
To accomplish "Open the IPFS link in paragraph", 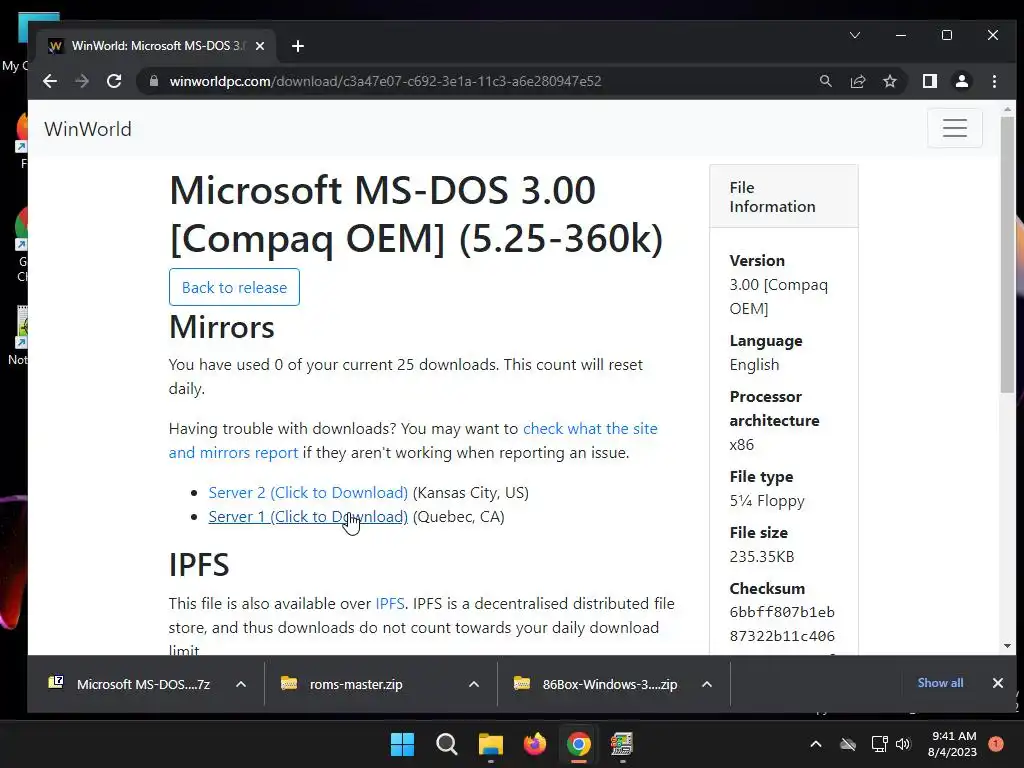I will 389,603.
